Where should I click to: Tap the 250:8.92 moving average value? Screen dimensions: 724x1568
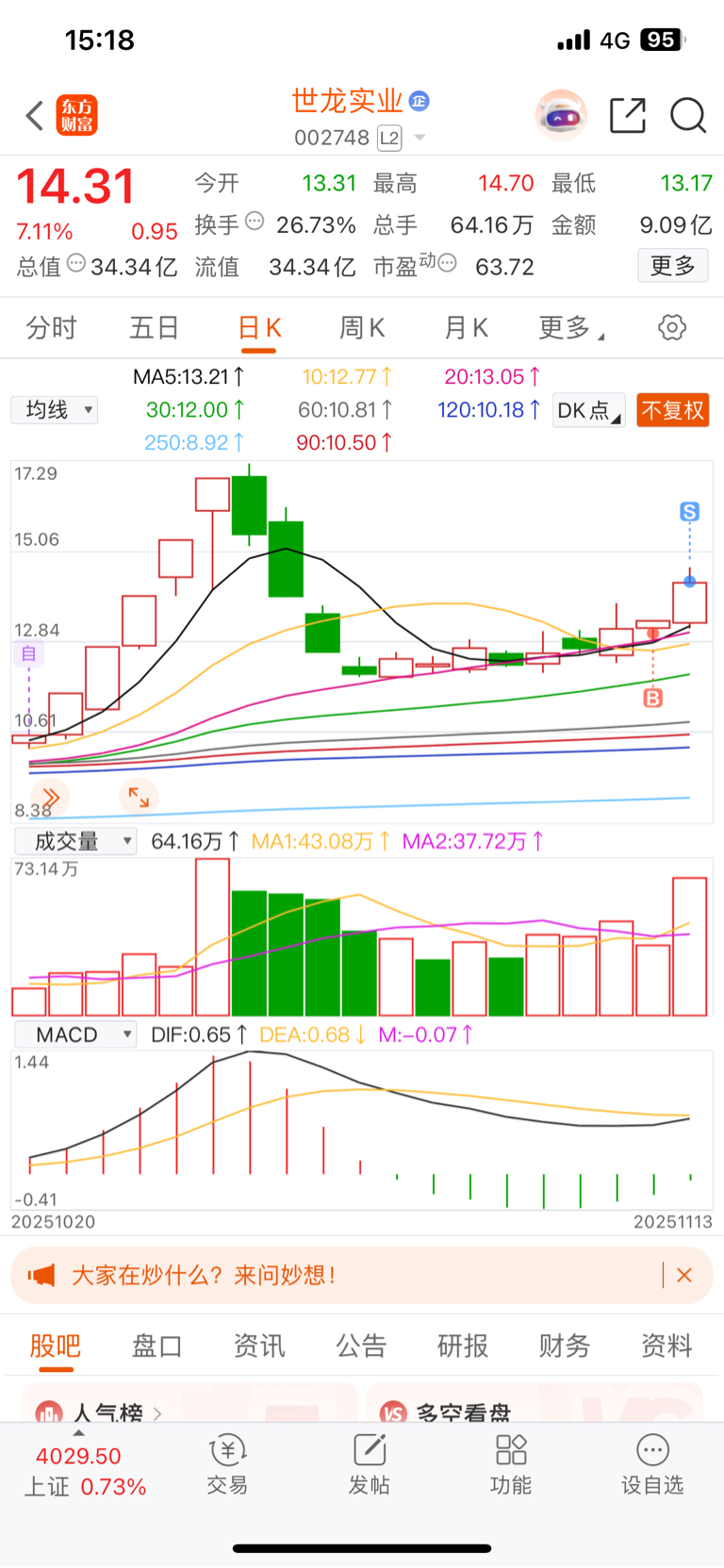(x=194, y=442)
